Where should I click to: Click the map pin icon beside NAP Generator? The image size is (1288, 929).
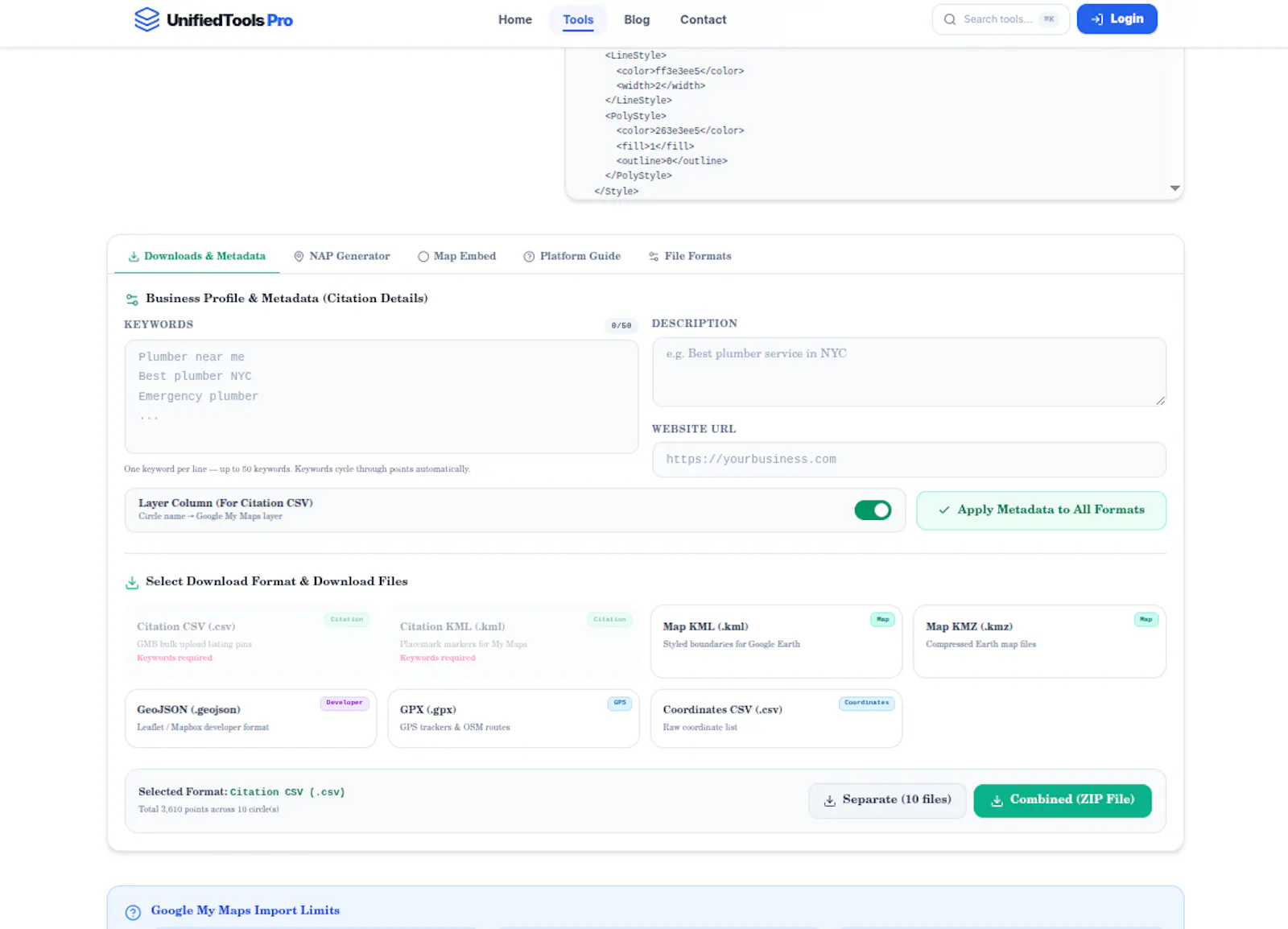pos(299,257)
